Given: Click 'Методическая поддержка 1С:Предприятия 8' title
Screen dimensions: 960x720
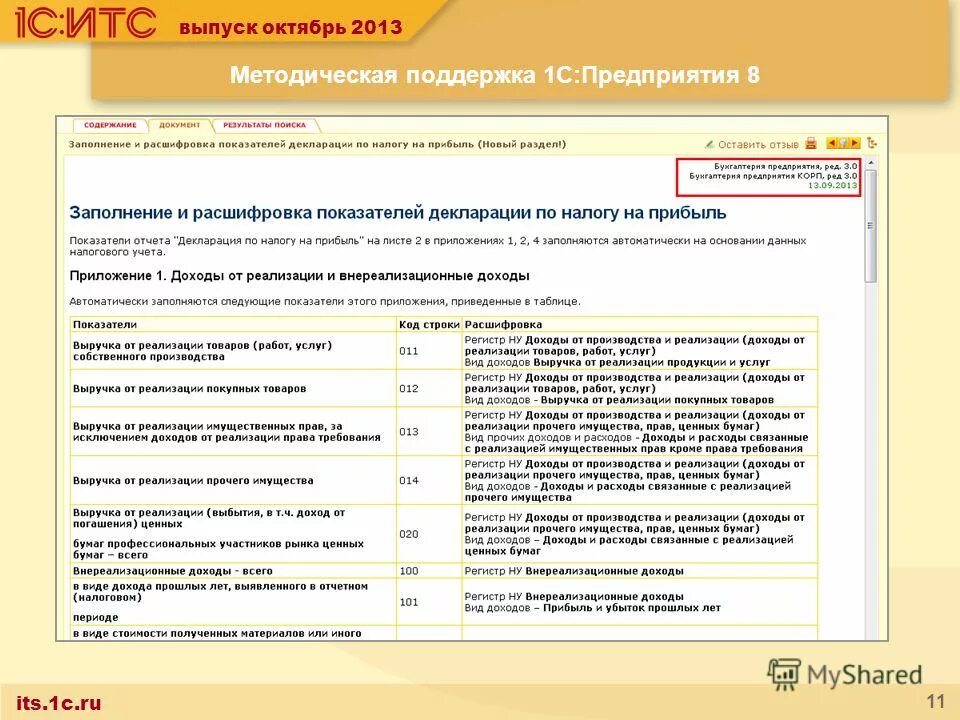Looking at the screenshot, I should click(x=495, y=75).
